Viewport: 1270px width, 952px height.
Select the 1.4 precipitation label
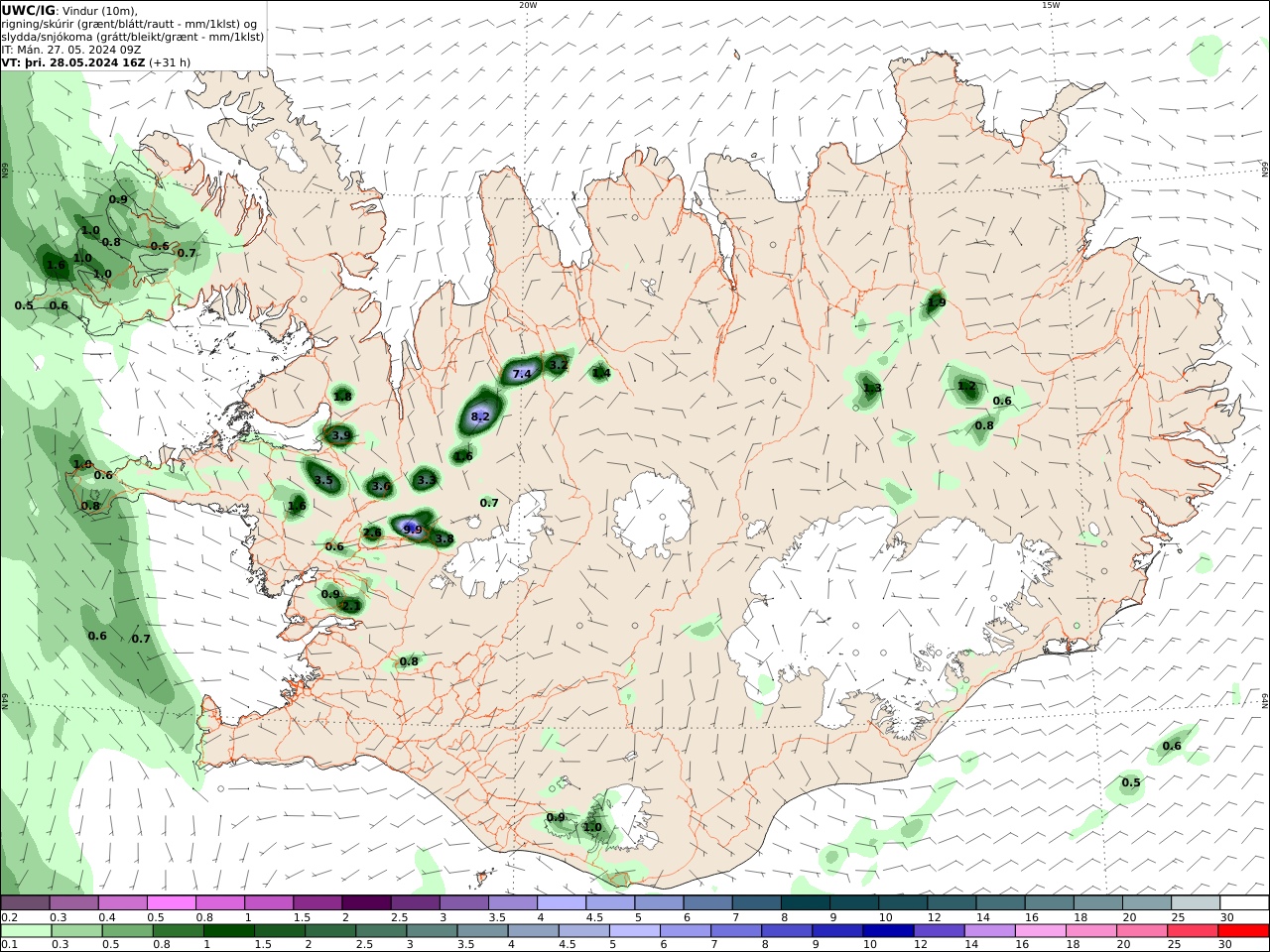click(601, 373)
